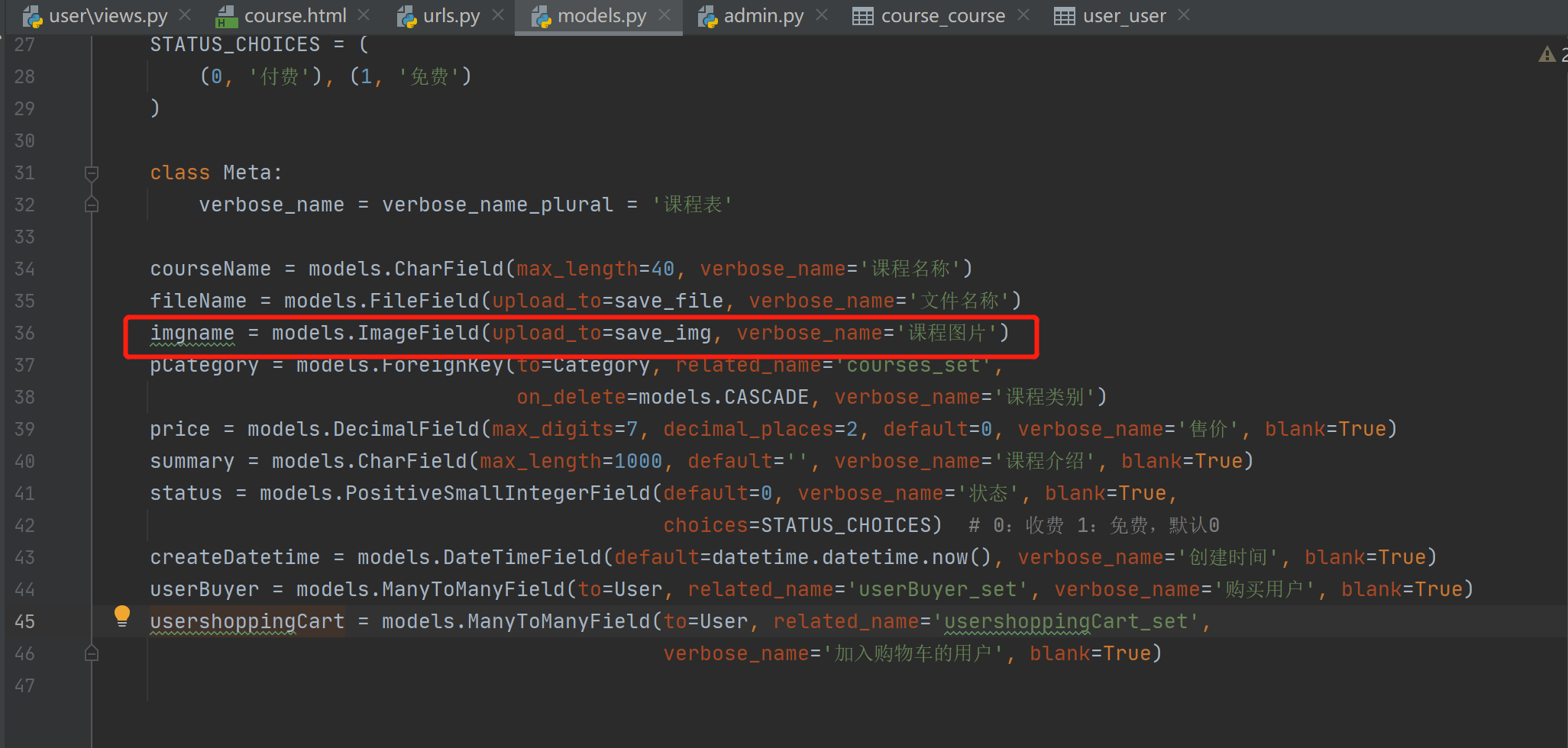The image size is (1568, 748).
Task: Click 'save_file' on line 35
Action: [x=669, y=301]
